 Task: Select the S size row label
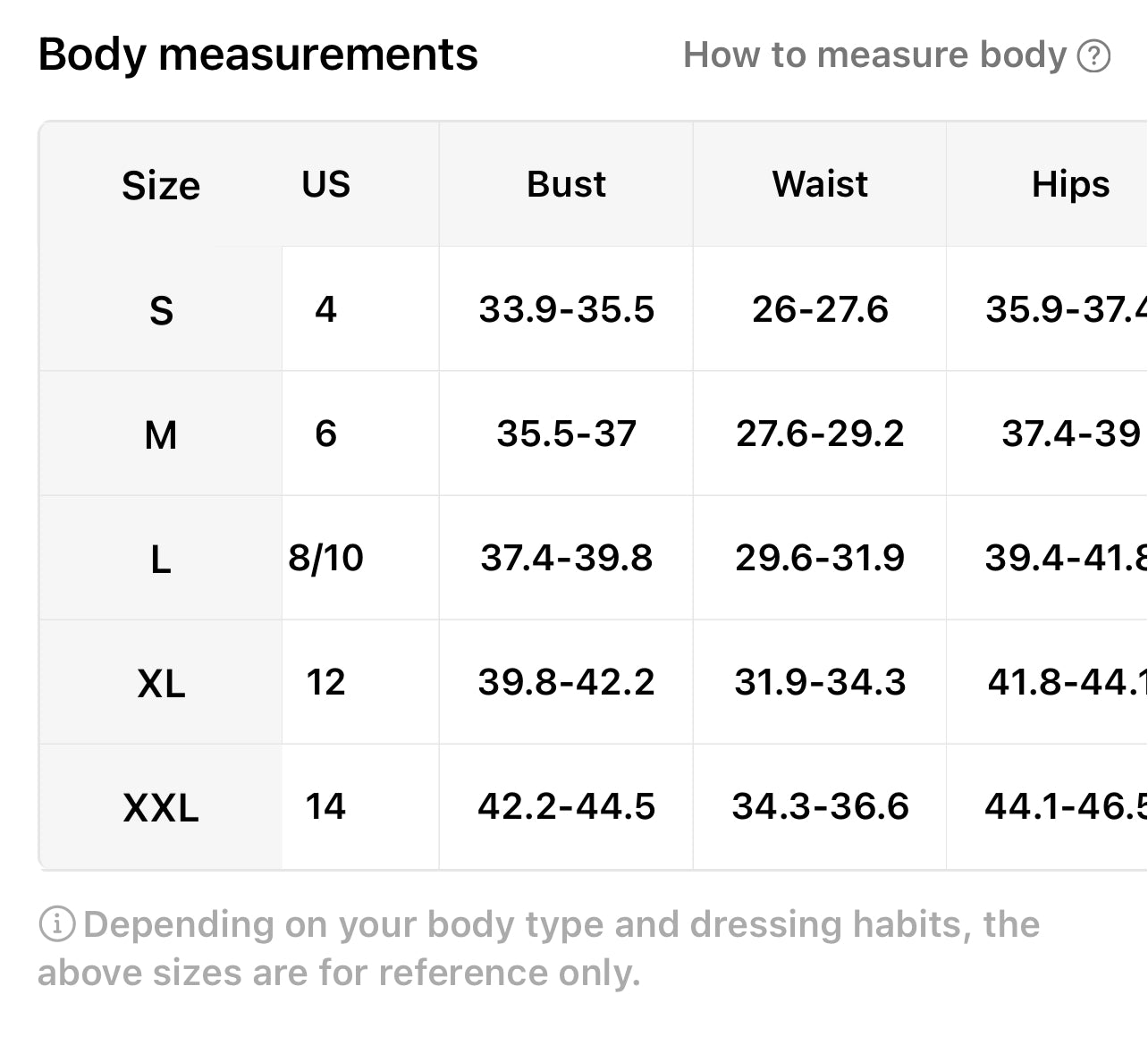tap(161, 310)
